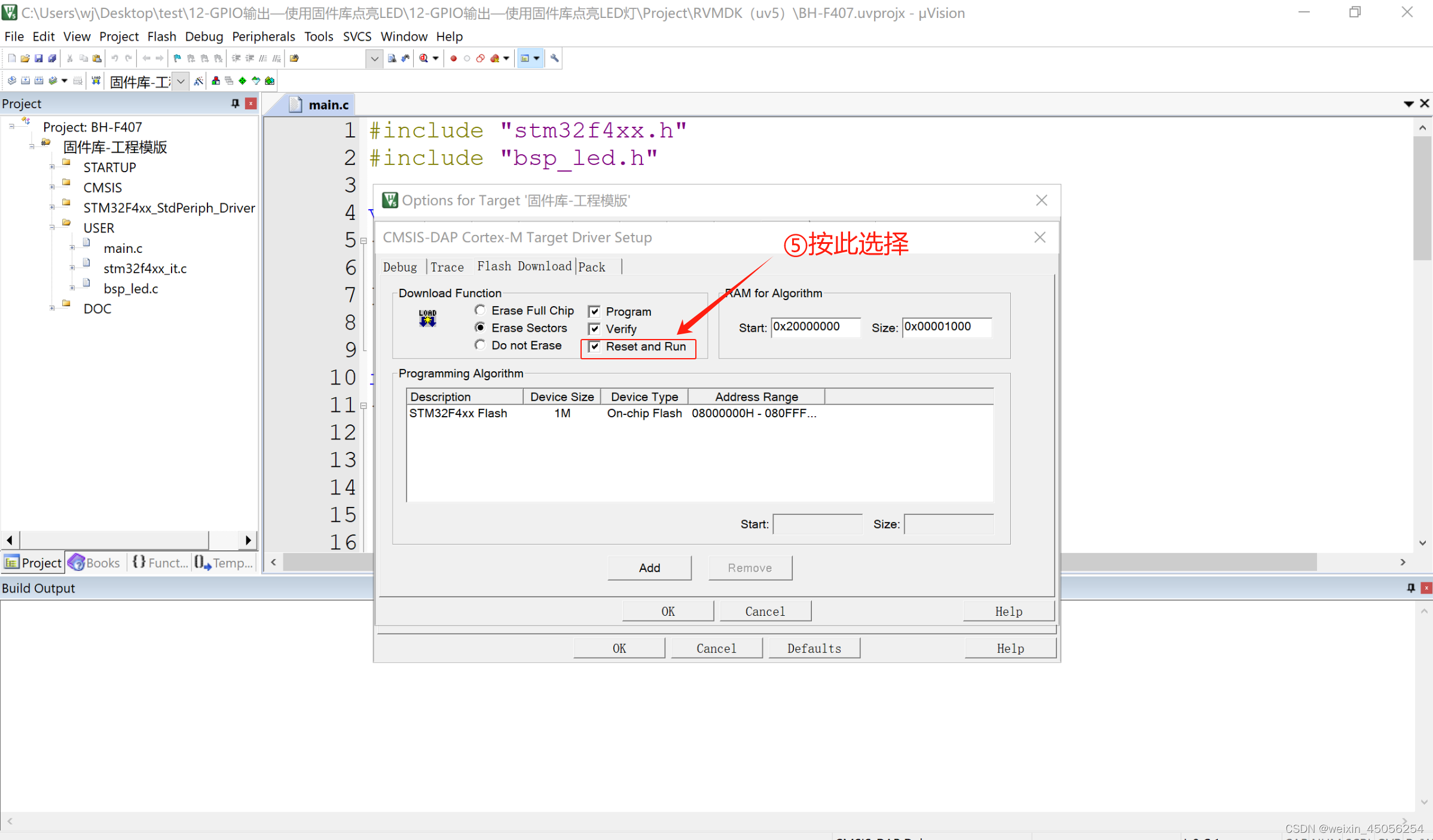Click the kill all breakpoints icon

coord(494,58)
